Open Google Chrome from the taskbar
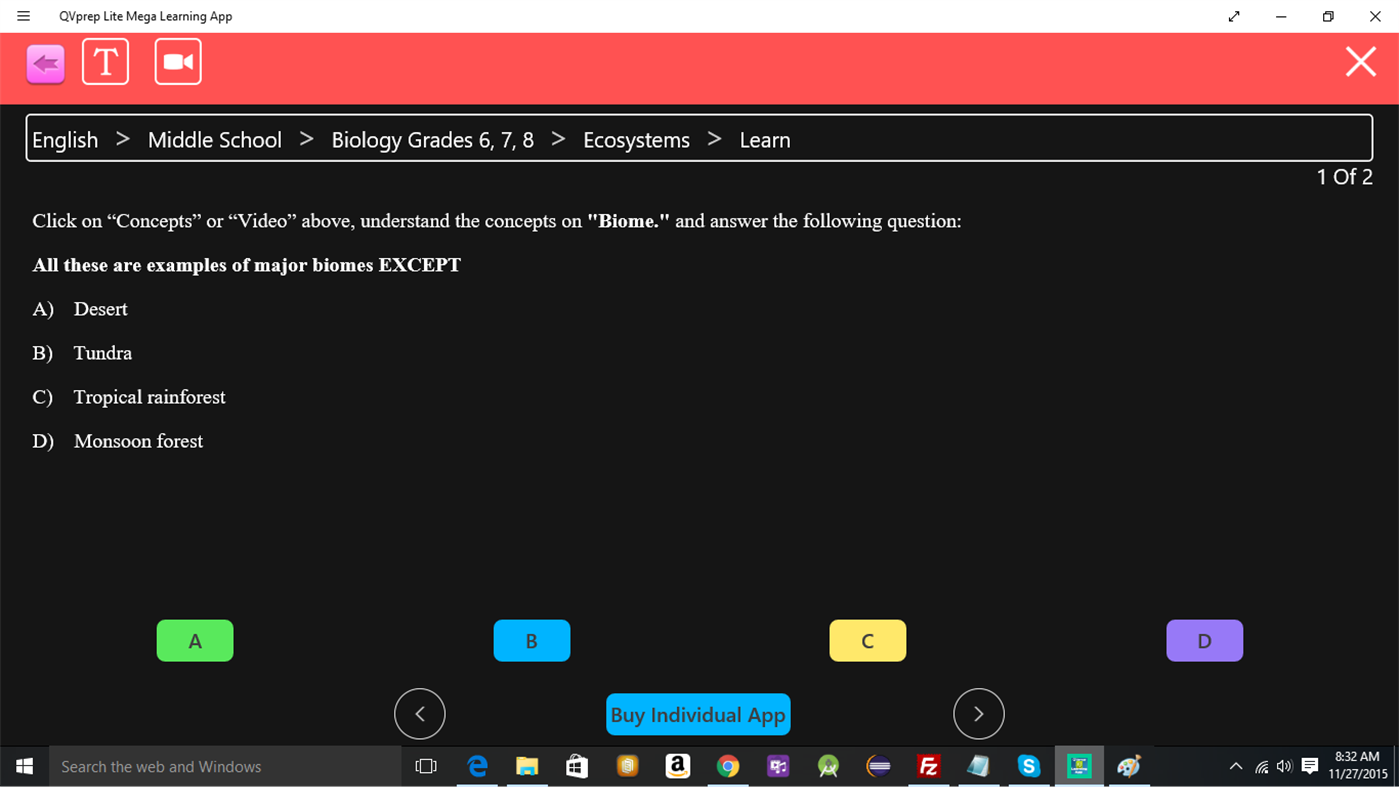 pyautogui.click(x=728, y=766)
